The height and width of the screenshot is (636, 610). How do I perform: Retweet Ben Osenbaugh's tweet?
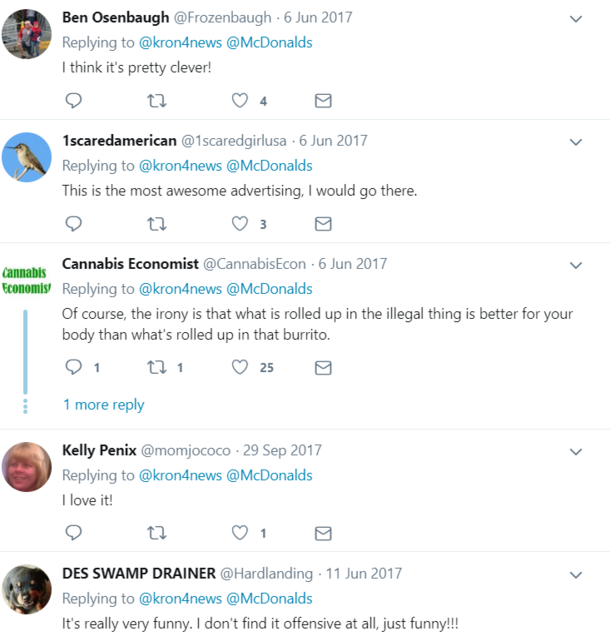(157, 100)
